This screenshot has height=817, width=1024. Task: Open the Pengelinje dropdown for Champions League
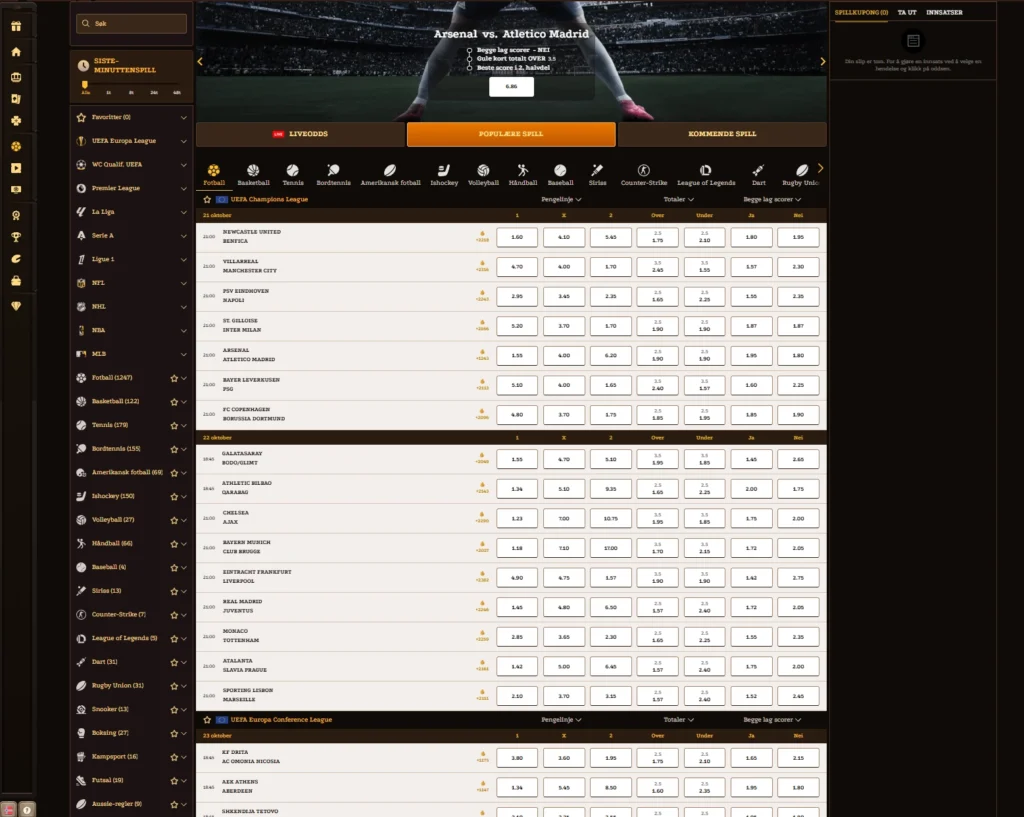561,199
